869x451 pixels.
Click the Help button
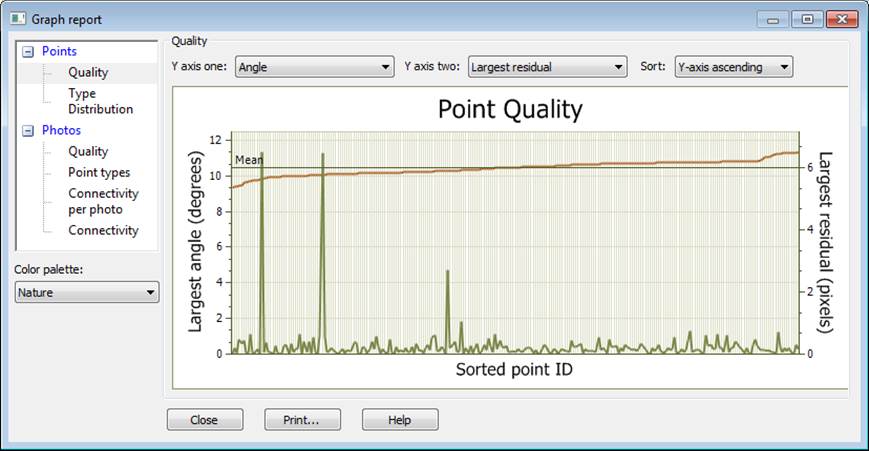coord(399,420)
